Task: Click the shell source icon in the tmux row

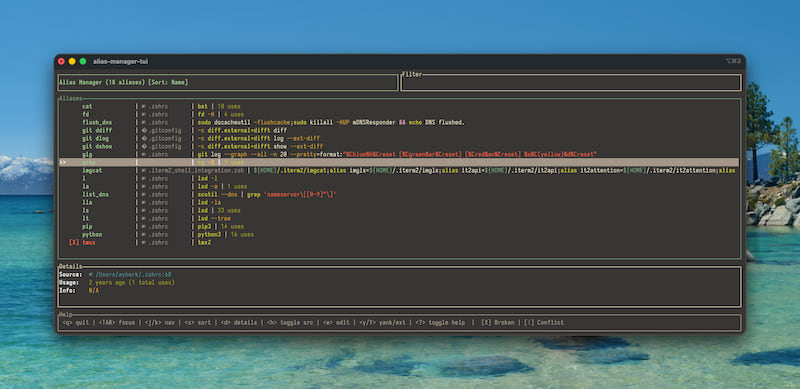Action: [x=144, y=242]
